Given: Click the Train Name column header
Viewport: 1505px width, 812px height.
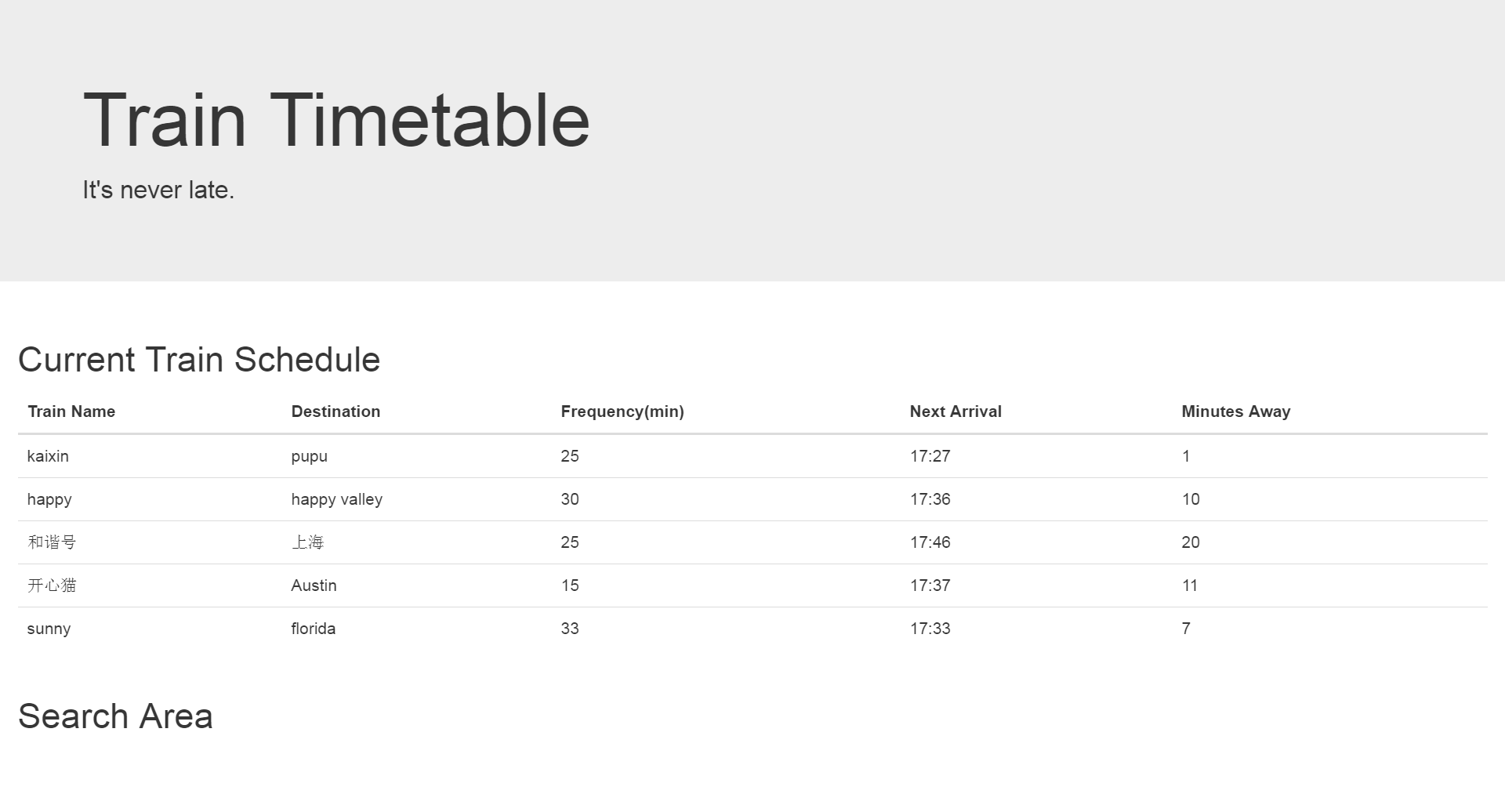Looking at the screenshot, I should 71,411.
